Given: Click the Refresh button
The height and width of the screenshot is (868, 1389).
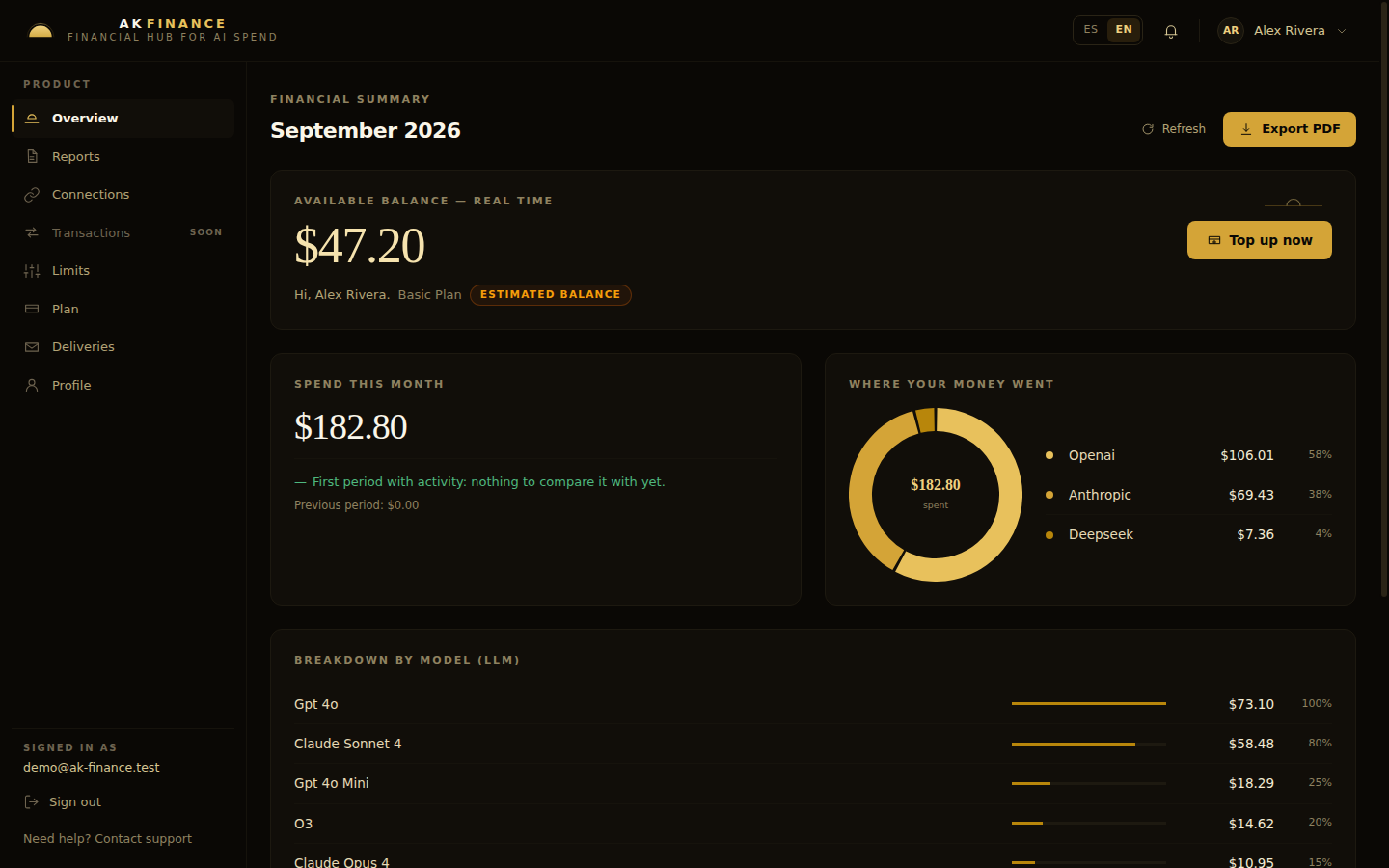Looking at the screenshot, I should pyautogui.click(x=1174, y=129).
